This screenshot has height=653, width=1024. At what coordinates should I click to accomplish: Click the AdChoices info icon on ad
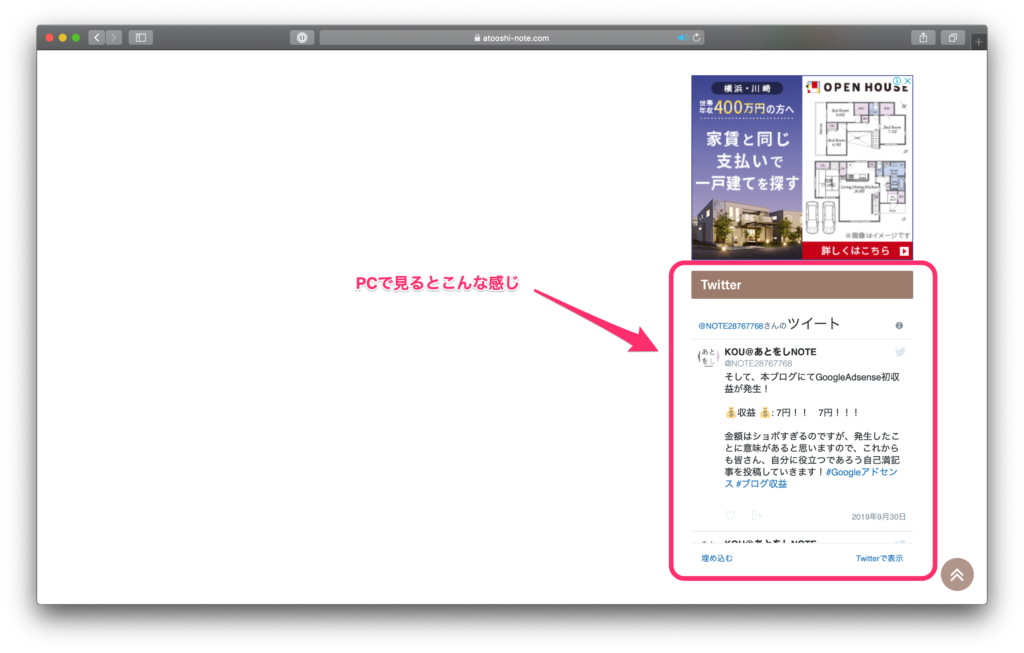tap(897, 81)
